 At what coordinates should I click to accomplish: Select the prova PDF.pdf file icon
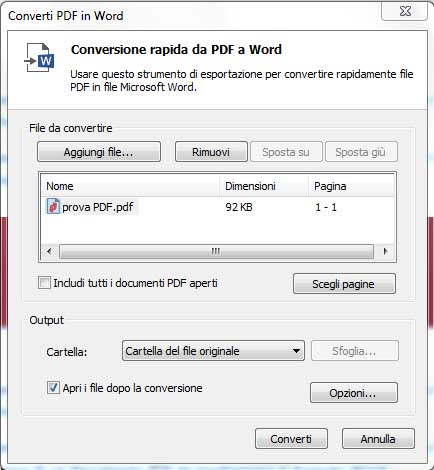click(x=53, y=207)
